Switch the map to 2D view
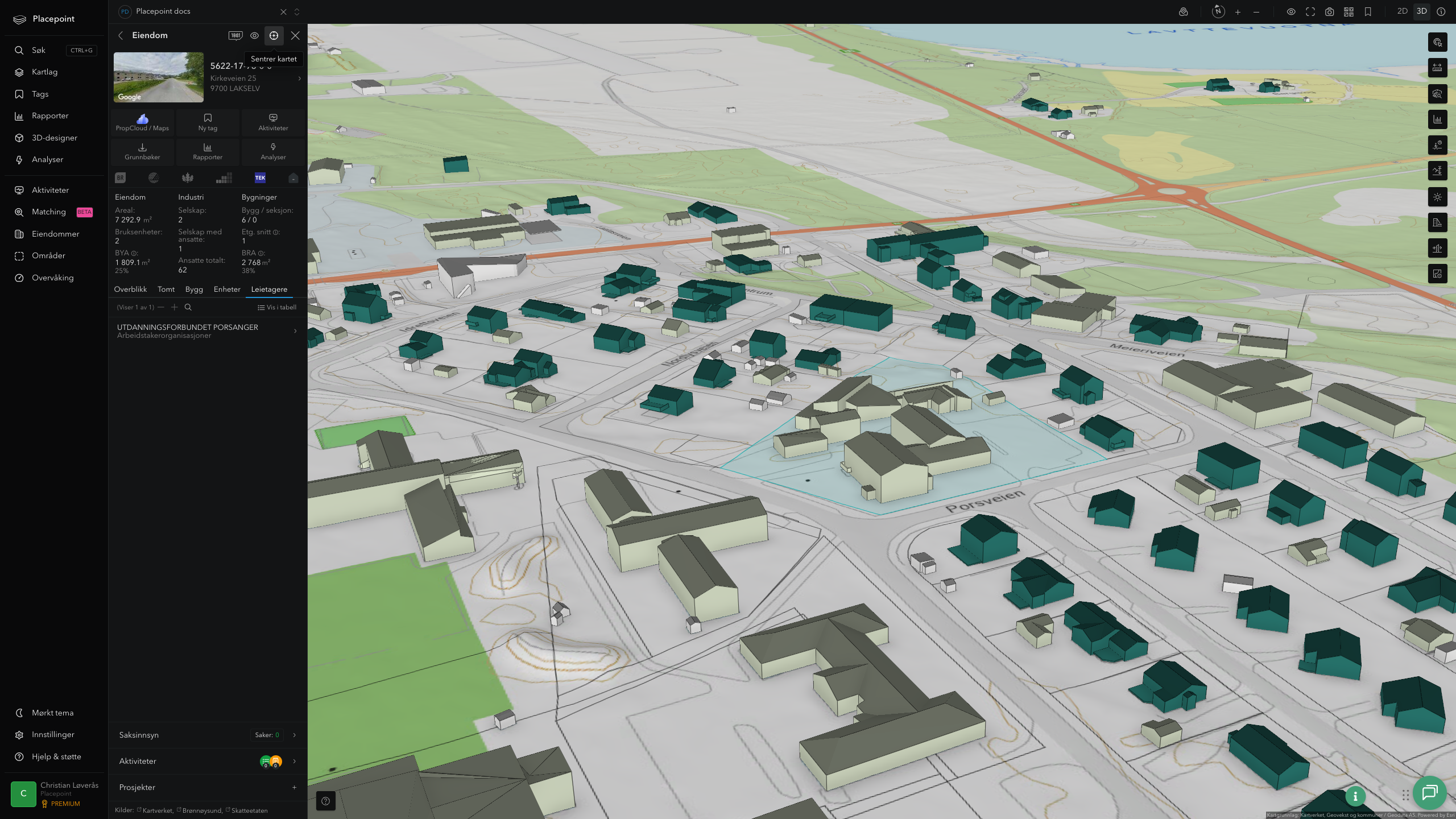The height and width of the screenshot is (819, 1456). 1403,11
